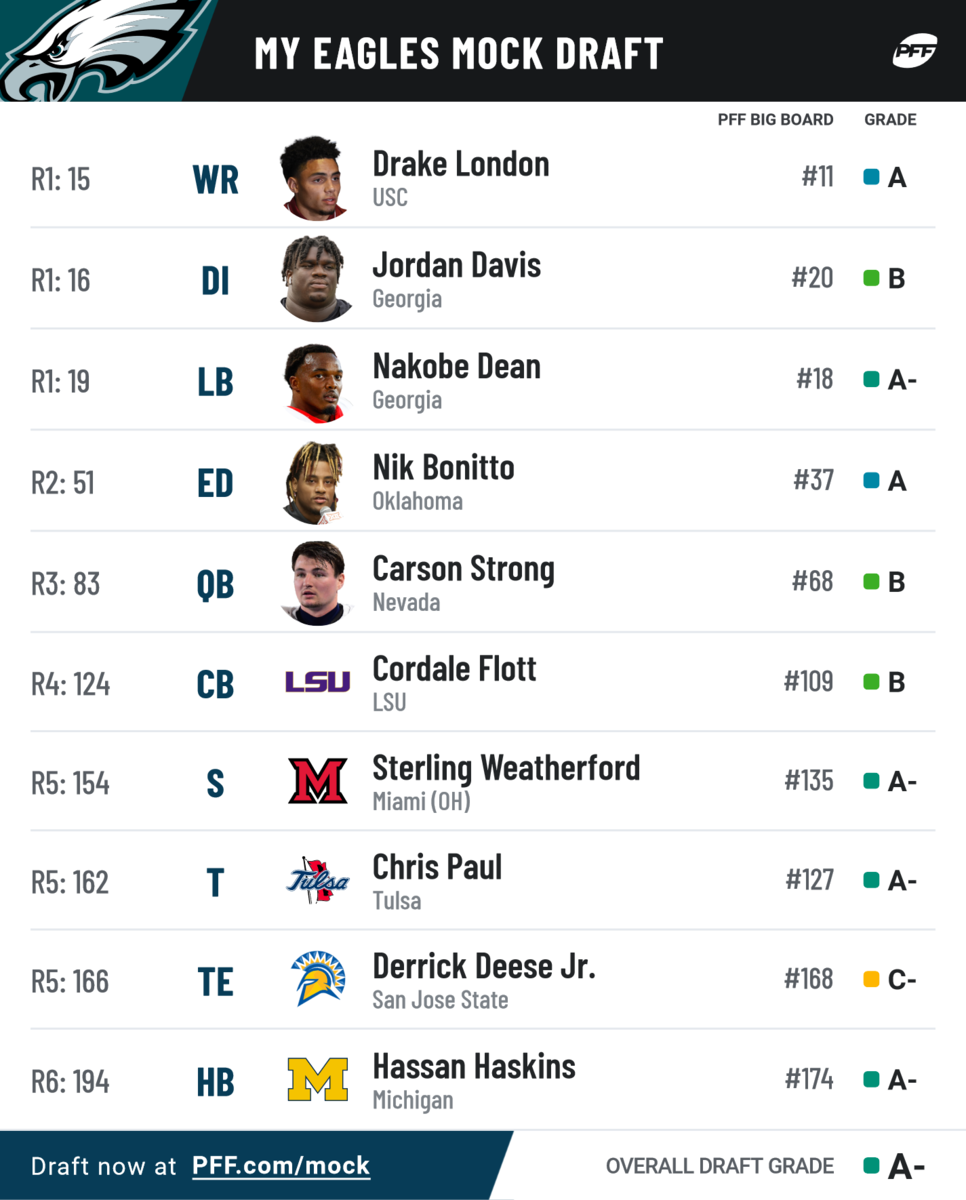Click Nakobe Dean's headshot photo

[x=315, y=382]
